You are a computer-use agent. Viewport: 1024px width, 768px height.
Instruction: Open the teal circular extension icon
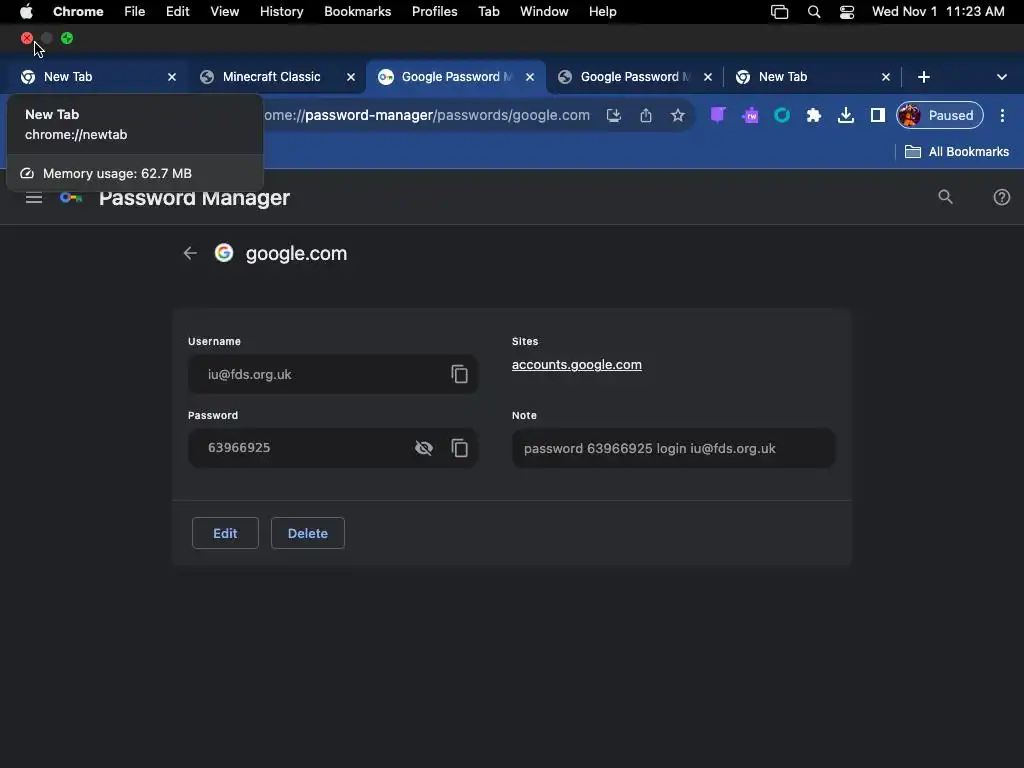pyautogui.click(x=782, y=116)
